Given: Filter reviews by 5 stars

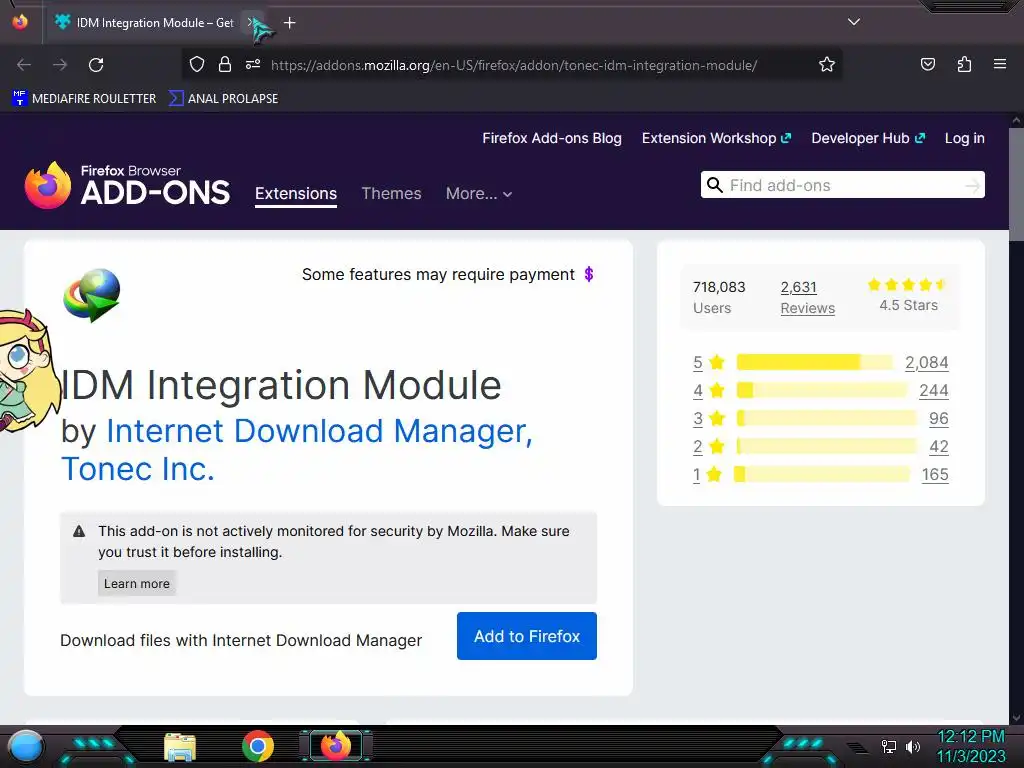Looking at the screenshot, I should pos(709,362).
